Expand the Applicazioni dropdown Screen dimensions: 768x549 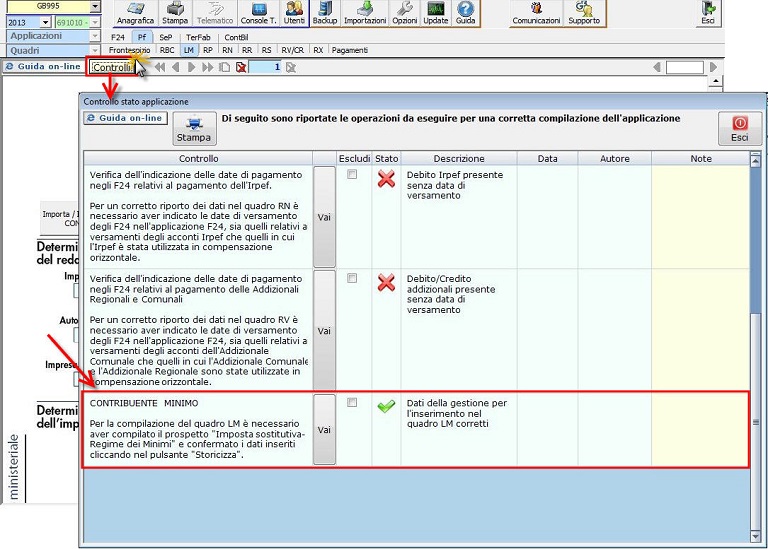pyautogui.click(x=96, y=36)
